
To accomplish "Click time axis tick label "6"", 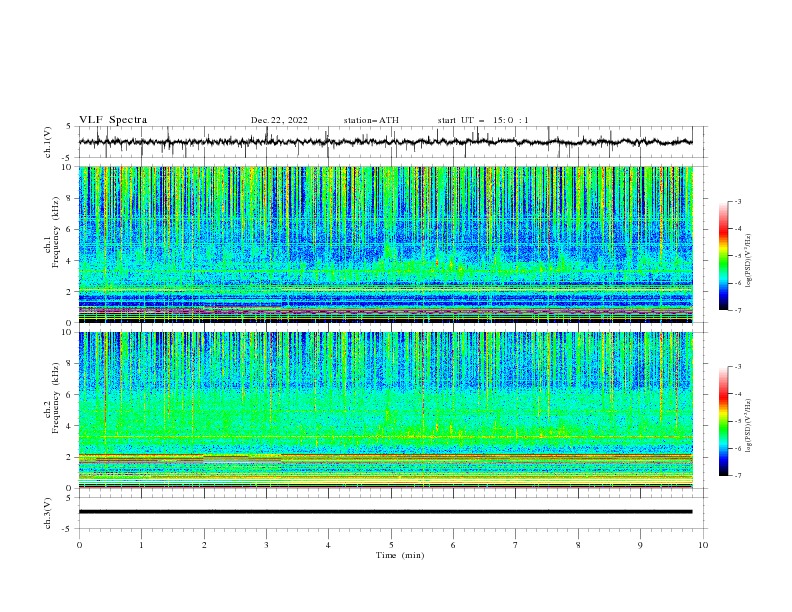I will pyautogui.click(x=453, y=545).
